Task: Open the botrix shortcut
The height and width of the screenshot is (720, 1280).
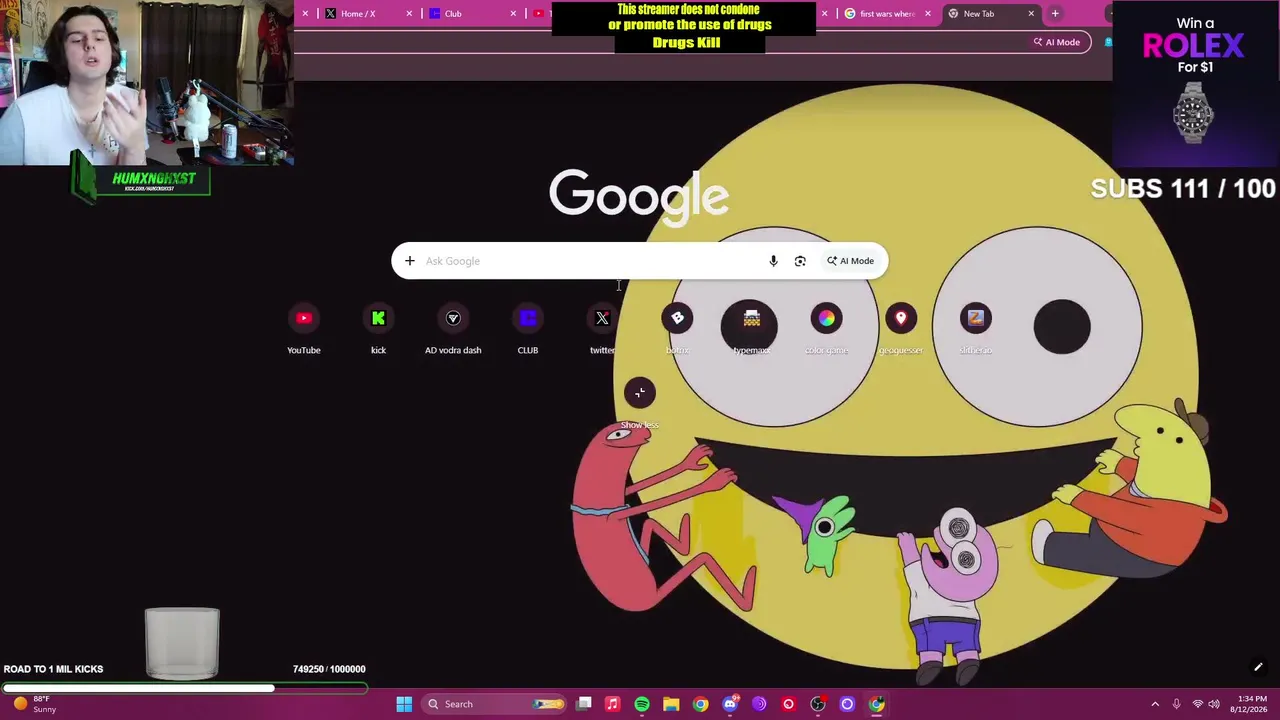Action: pyautogui.click(x=677, y=330)
